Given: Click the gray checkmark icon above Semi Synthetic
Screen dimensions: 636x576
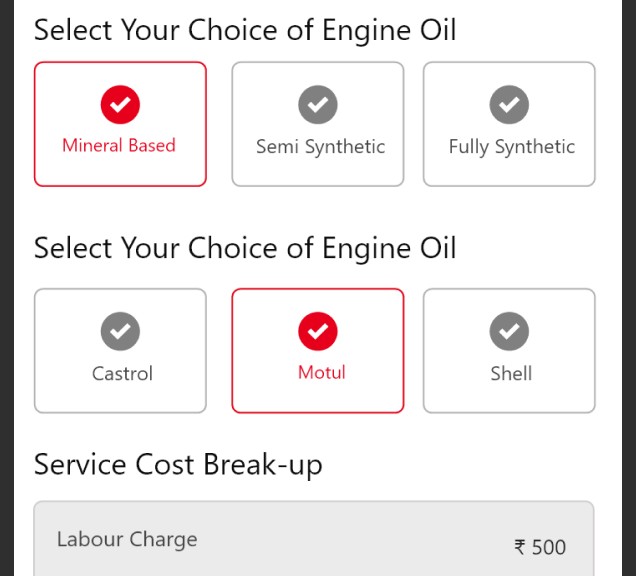Looking at the screenshot, I should click(318, 105).
